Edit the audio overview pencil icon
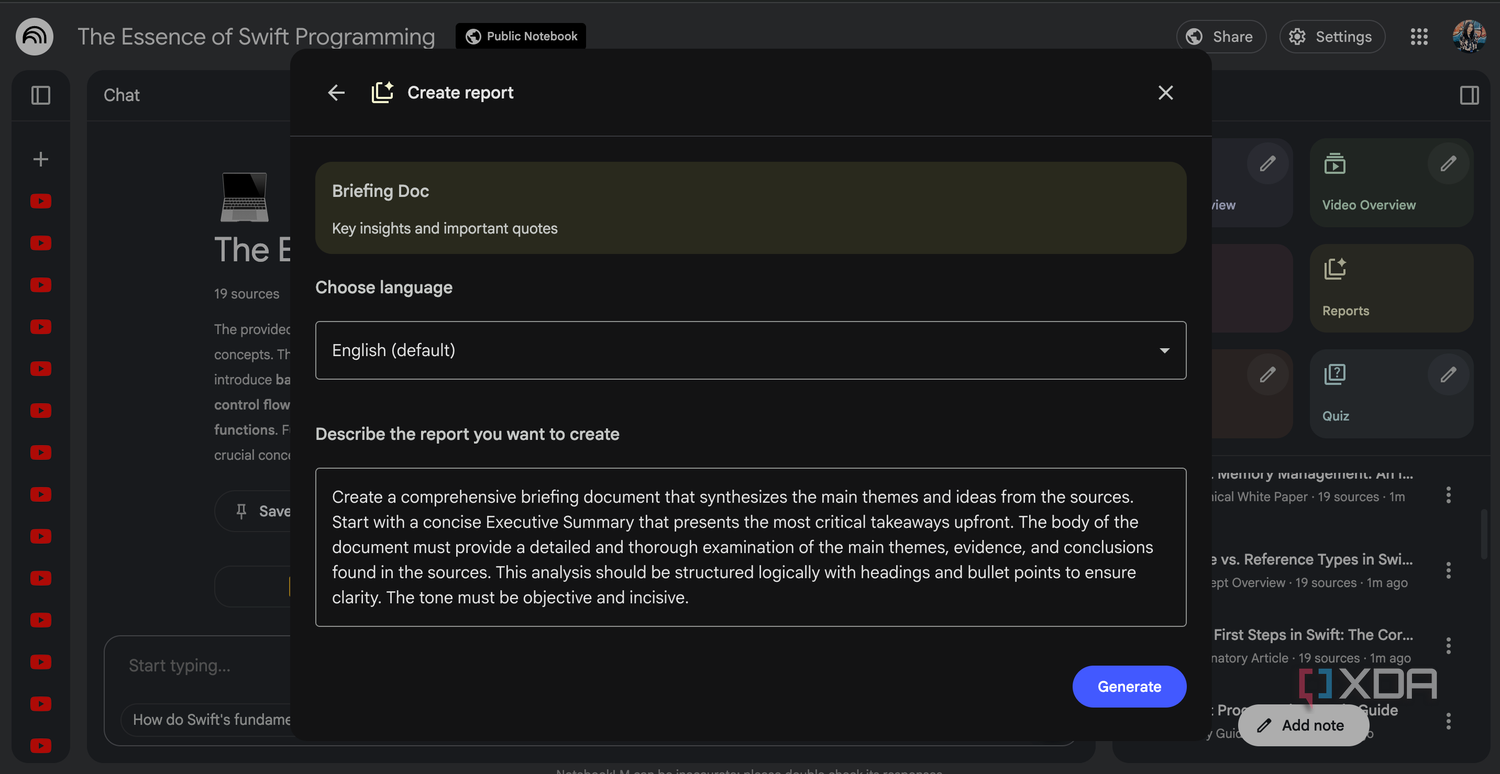1500x774 pixels. [1268, 164]
